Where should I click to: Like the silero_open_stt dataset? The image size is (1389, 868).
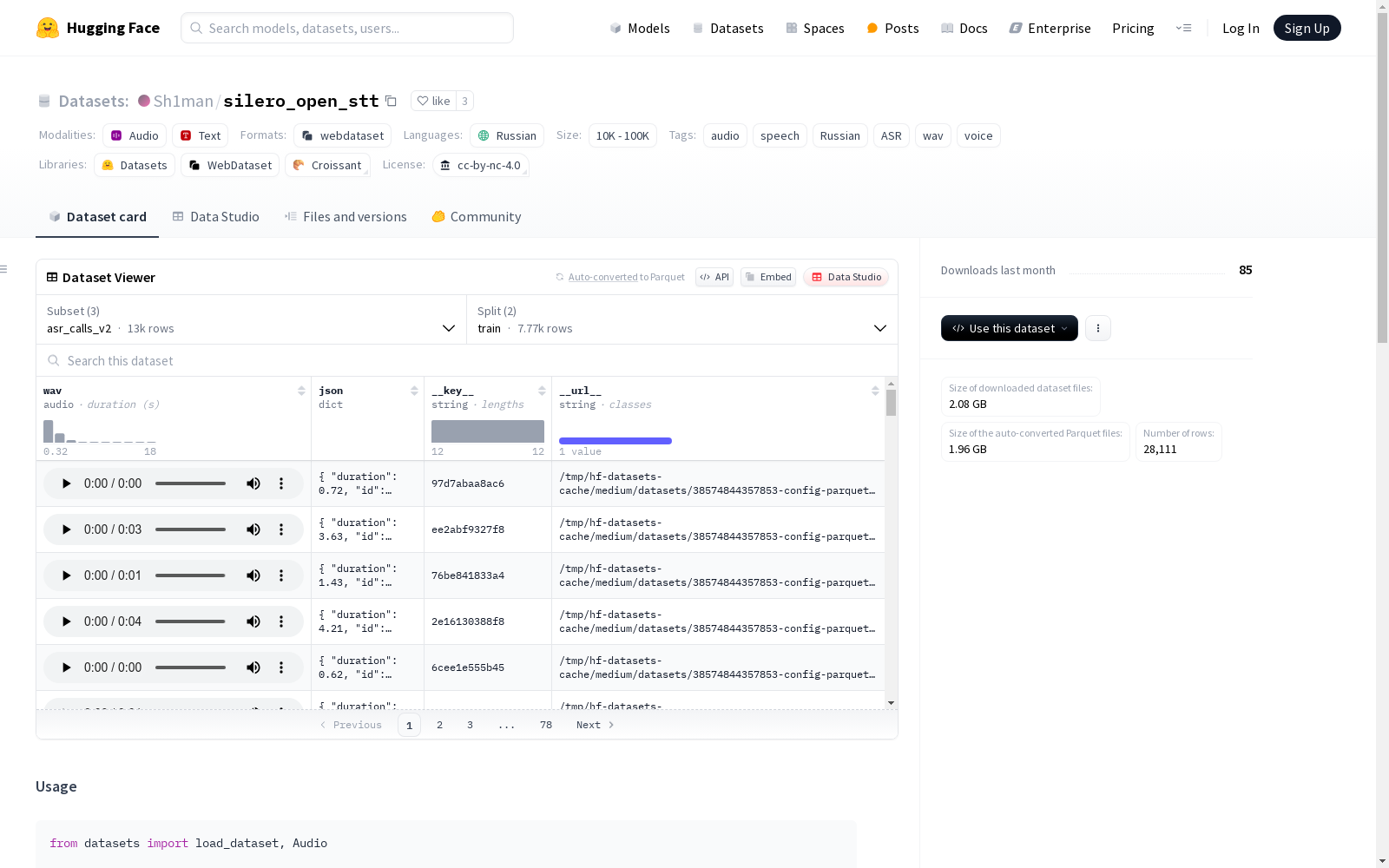coord(433,101)
